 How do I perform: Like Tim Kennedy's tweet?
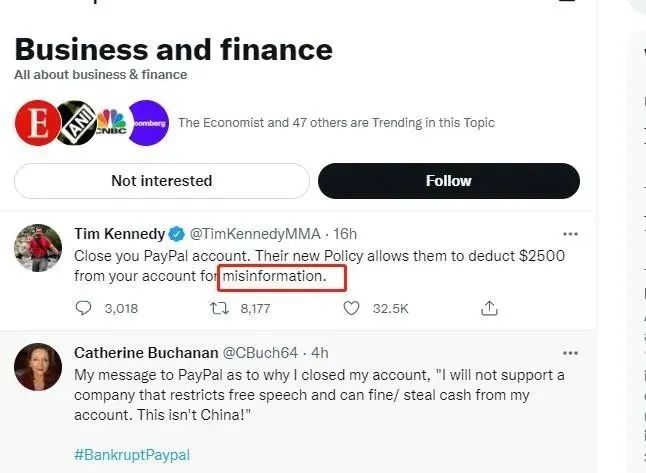click(x=351, y=309)
